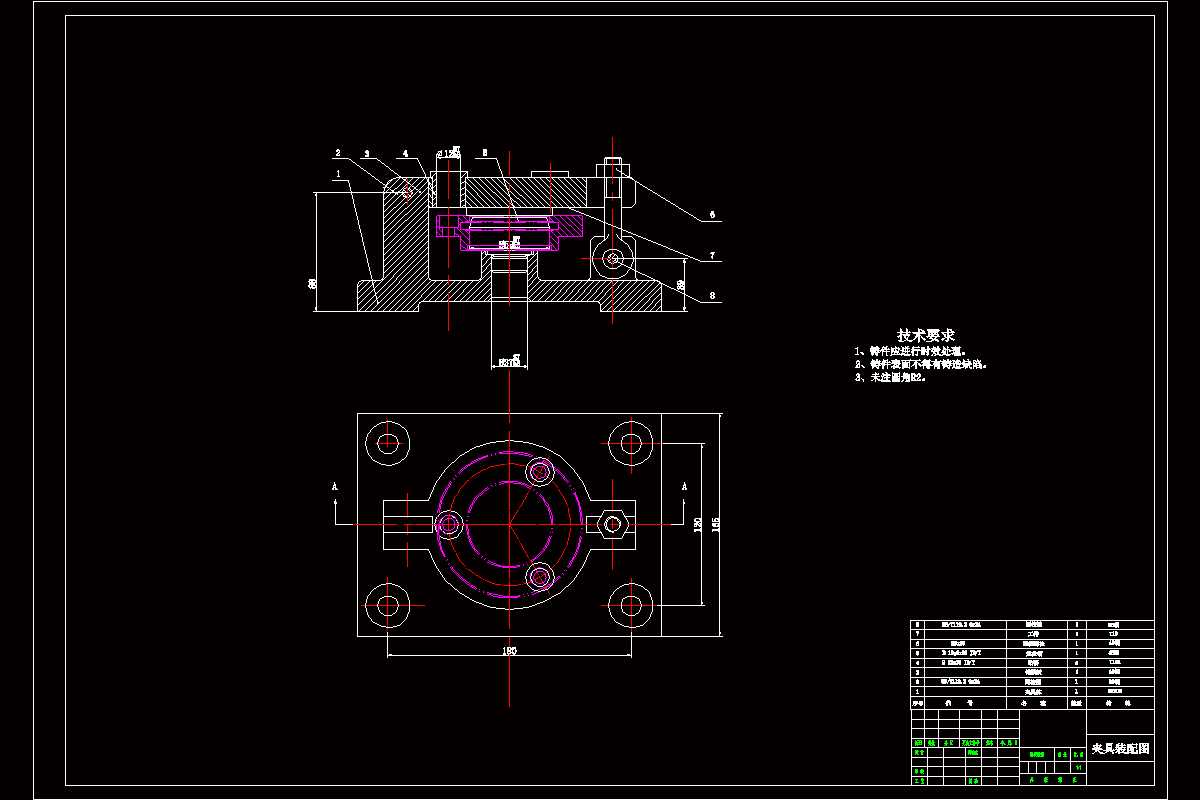
Task: Select the hexagonal nut in plan view
Action: [x=612, y=523]
